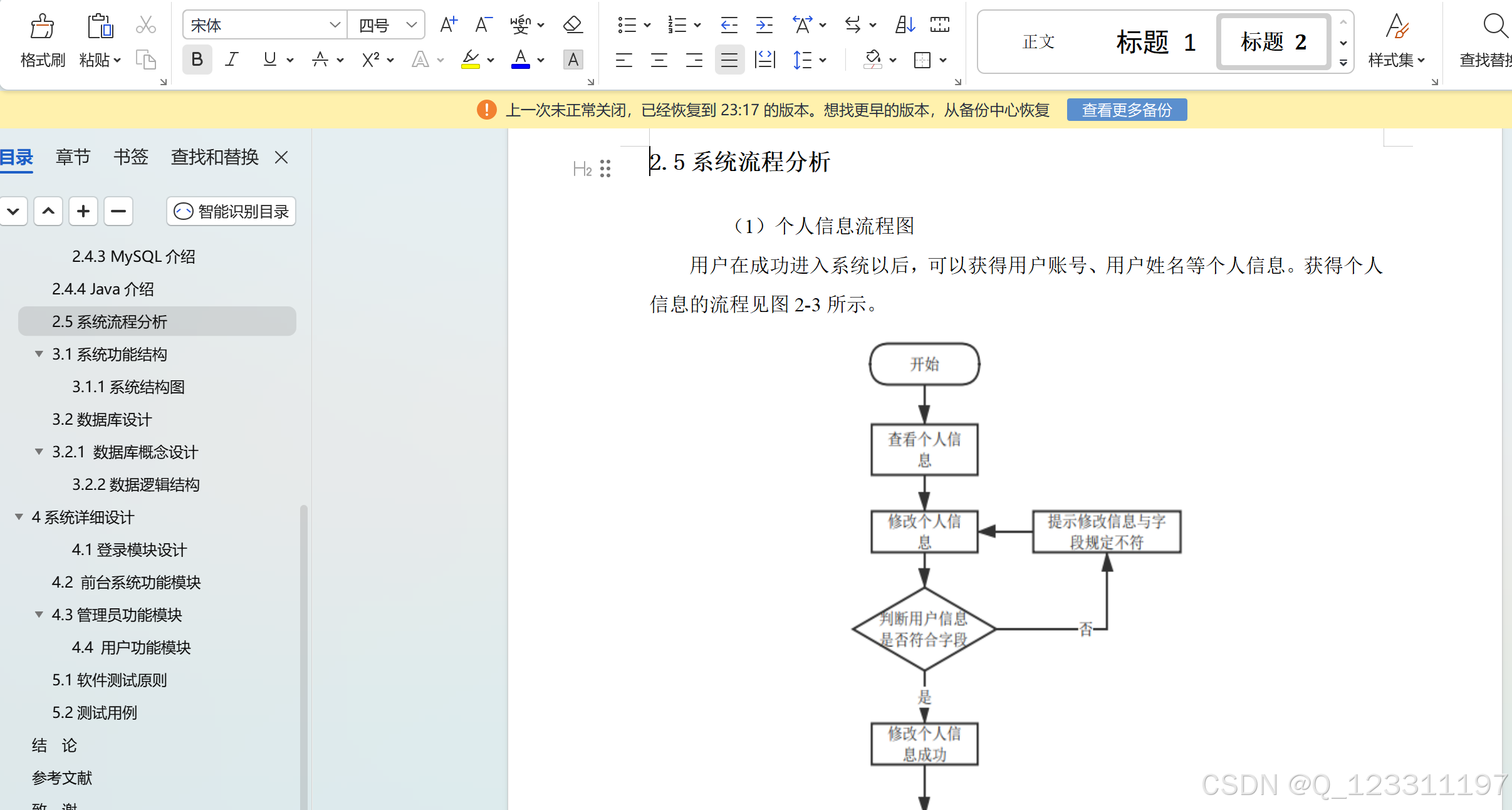This screenshot has height=810, width=1512.
Task: Click the Paste (粘贴) clipboard icon
Action: [x=100, y=26]
